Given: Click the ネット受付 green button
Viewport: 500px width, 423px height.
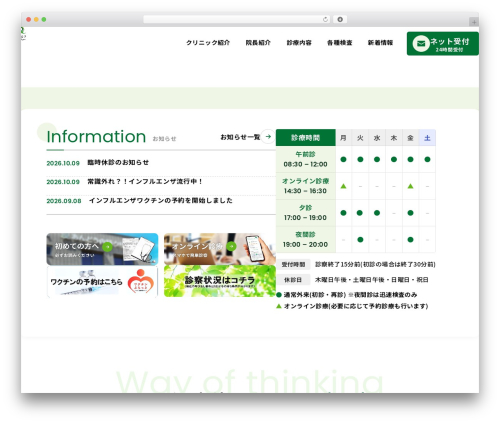Looking at the screenshot, I should coord(443,44).
